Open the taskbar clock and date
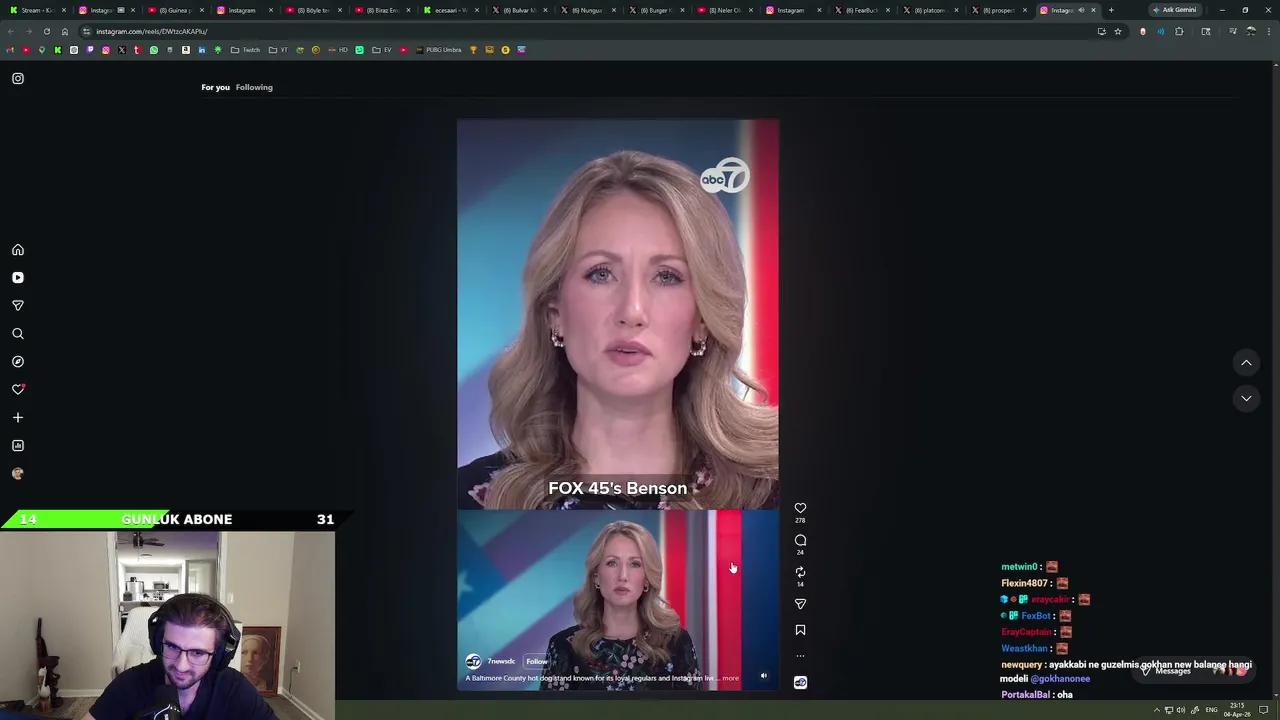Image resolution: width=1280 pixels, height=720 pixels. (x=1238, y=710)
